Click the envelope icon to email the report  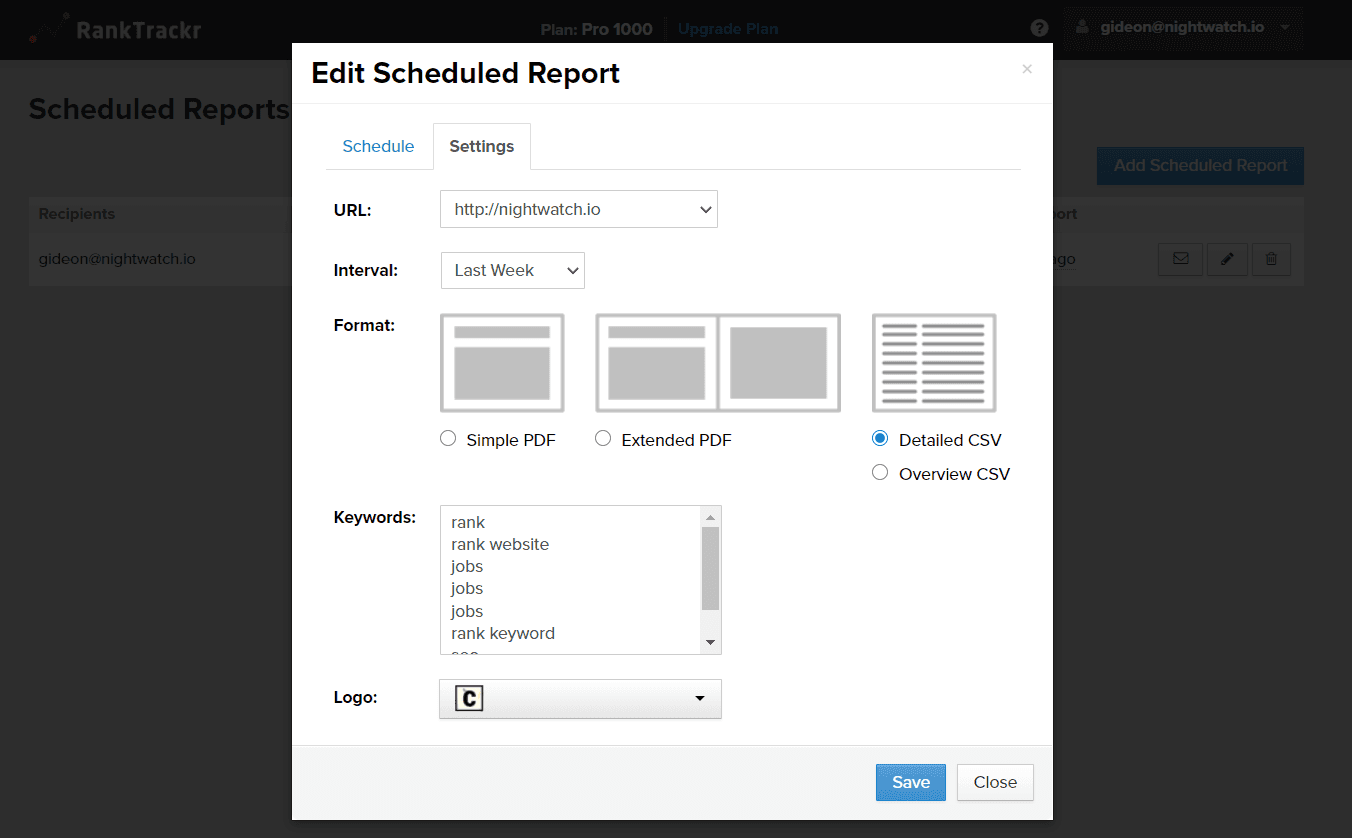click(1180, 259)
